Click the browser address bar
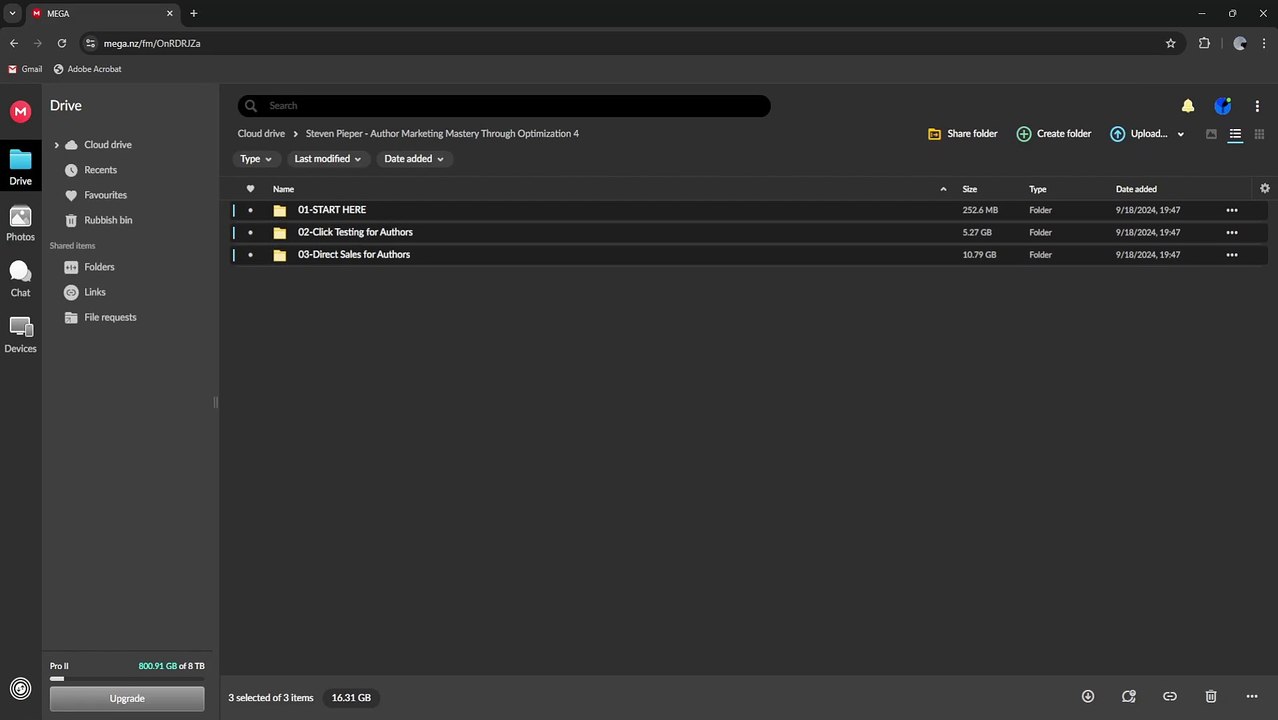Screen dimensions: 1278x720 (x=630, y=43)
